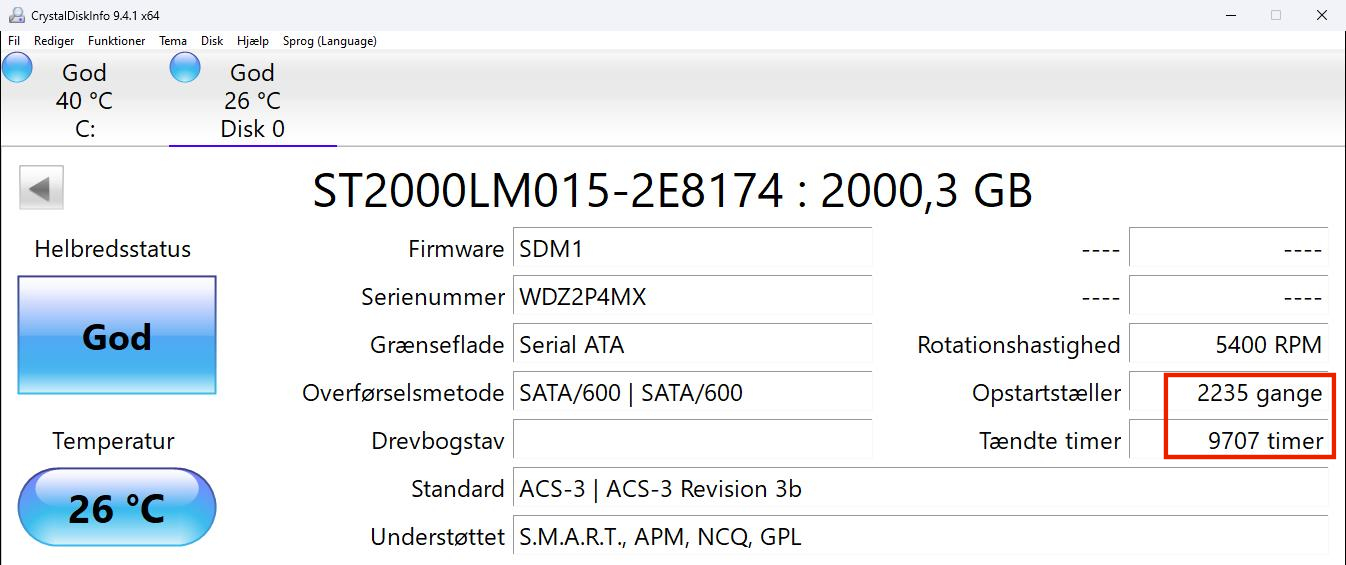
Task: Open the Hjælp menu
Action: [253, 41]
